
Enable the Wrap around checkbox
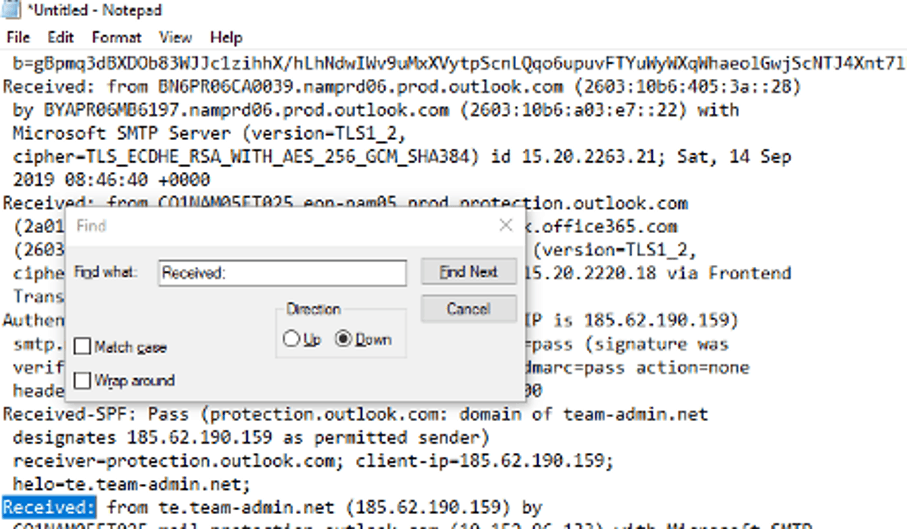tap(83, 380)
